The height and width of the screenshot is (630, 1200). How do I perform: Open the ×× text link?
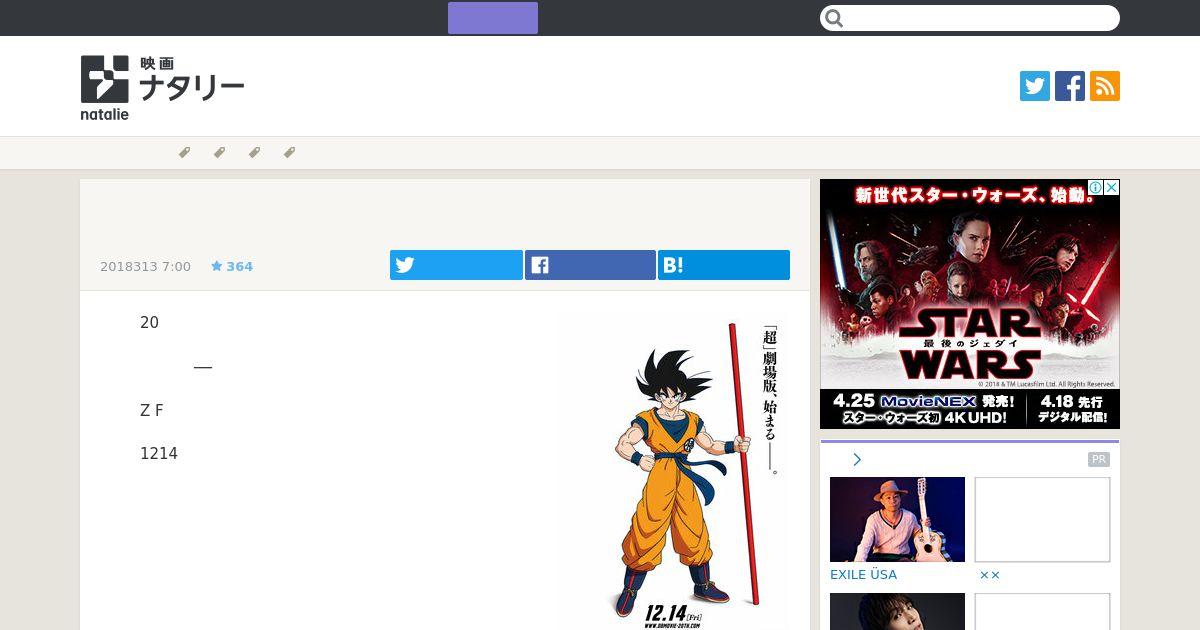click(x=989, y=575)
